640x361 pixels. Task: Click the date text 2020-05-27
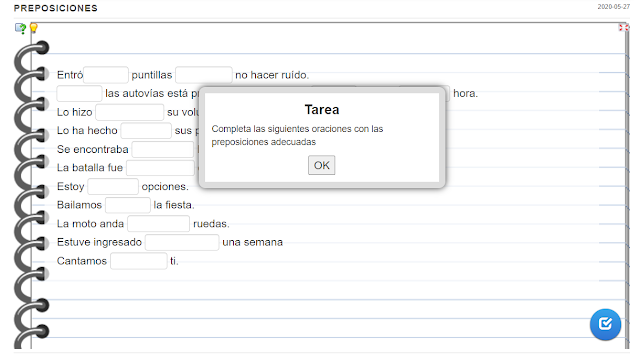click(x=613, y=7)
